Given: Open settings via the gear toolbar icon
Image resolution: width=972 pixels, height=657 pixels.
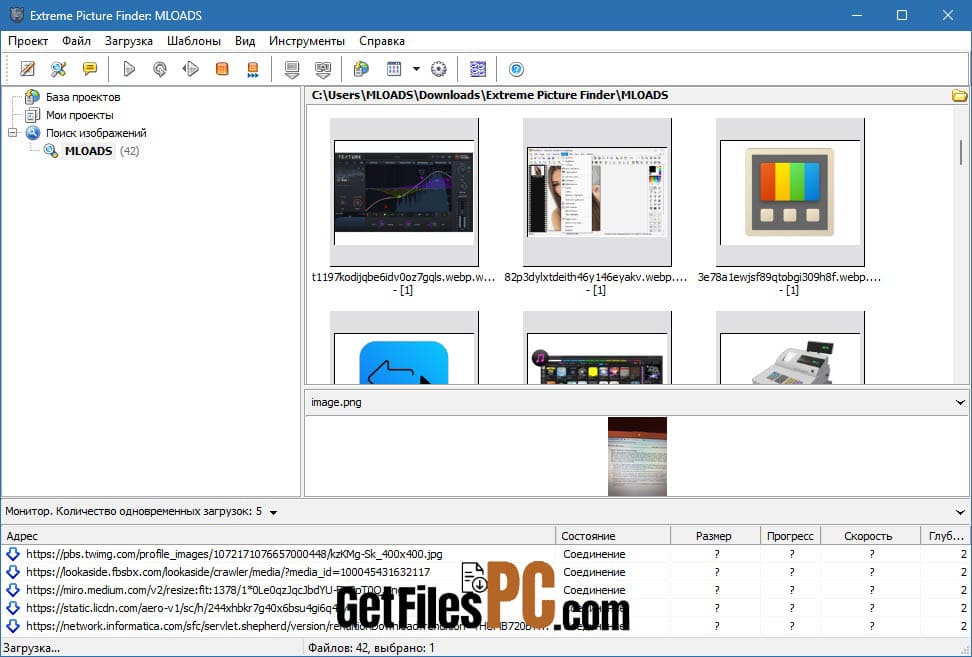Looking at the screenshot, I should click(439, 69).
